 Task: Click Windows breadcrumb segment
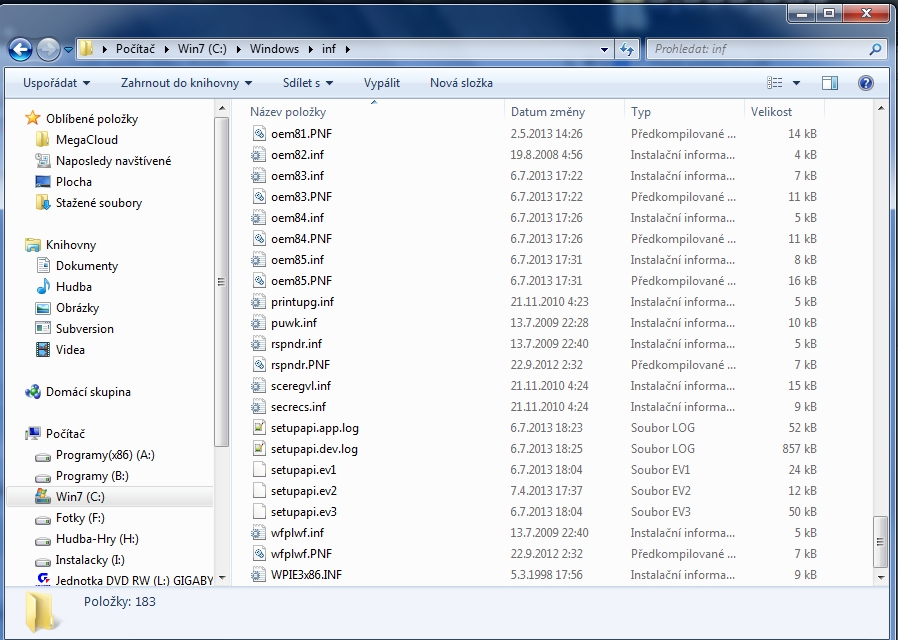[274, 49]
